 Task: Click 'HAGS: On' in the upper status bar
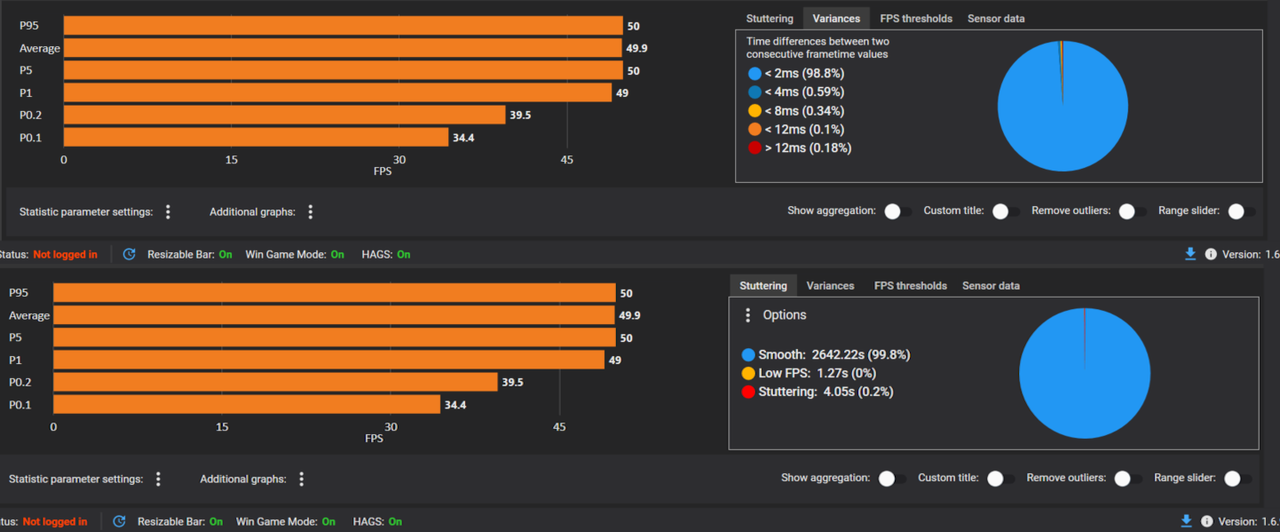386,254
